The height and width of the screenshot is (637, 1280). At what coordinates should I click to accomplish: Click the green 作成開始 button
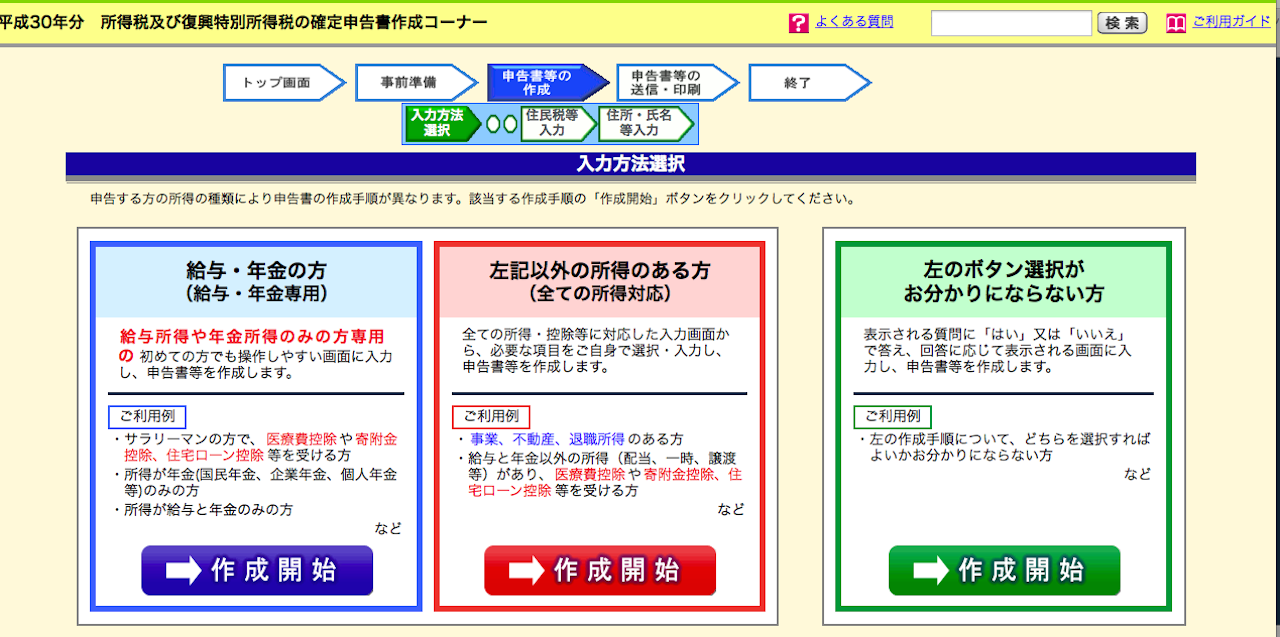click(x=1004, y=570)
